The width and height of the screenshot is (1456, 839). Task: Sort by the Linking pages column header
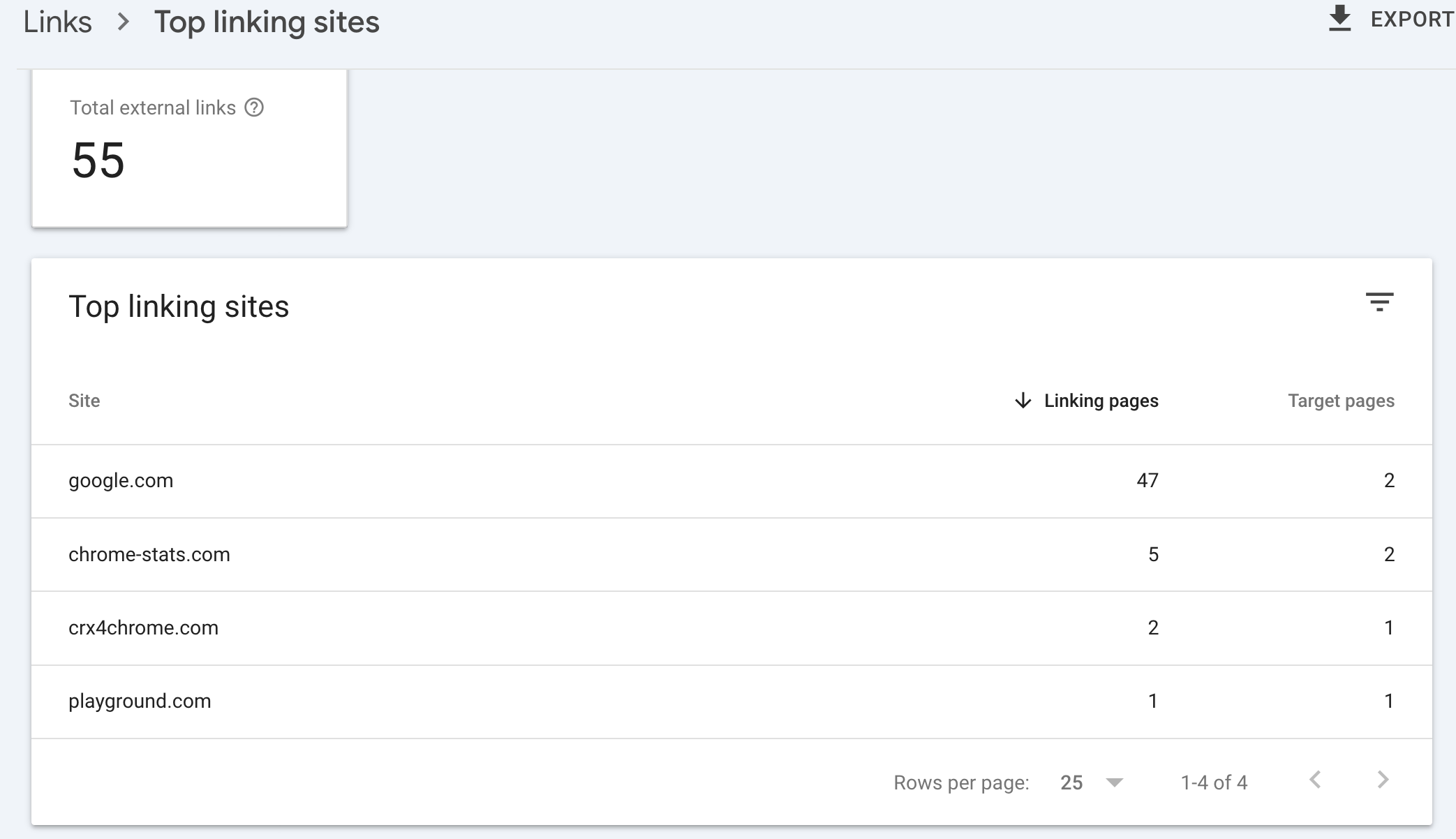(x=1101, y=401)
